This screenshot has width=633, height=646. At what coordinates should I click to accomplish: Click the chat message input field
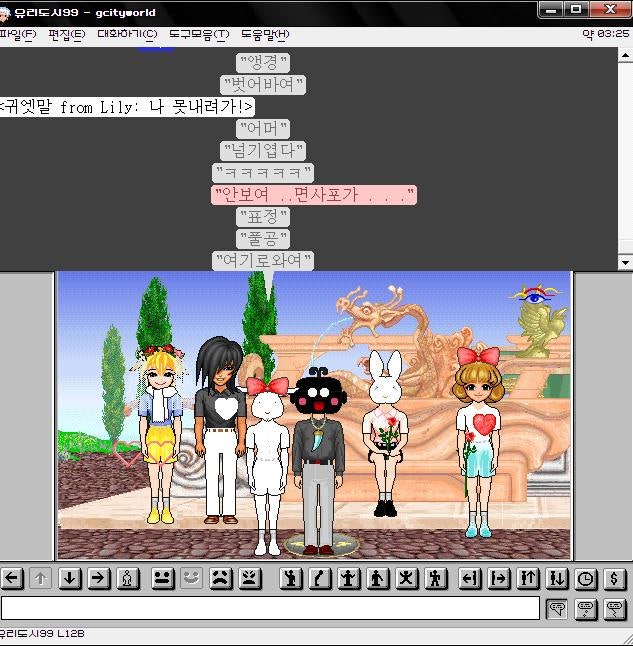point(270,608)
